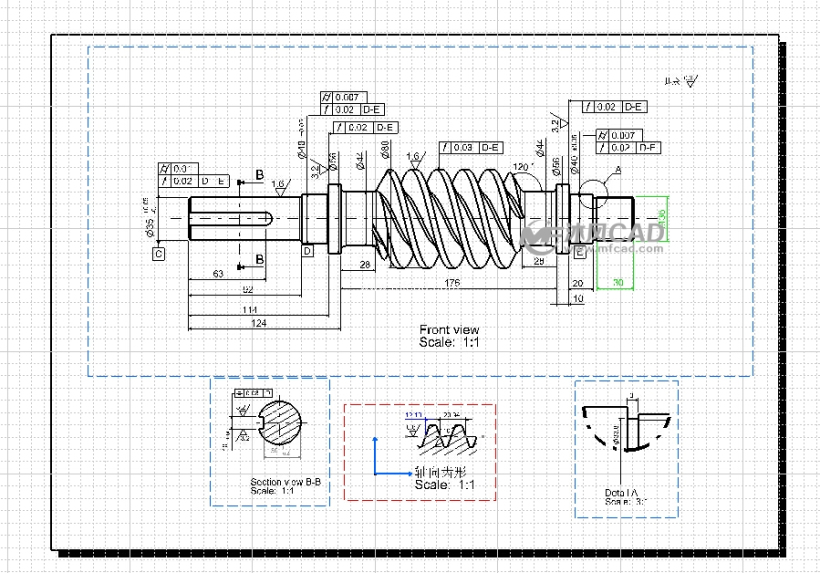Viewport: 820px width, 573px height.
Task: Click the 120° angle dimension
Action: 520,167
